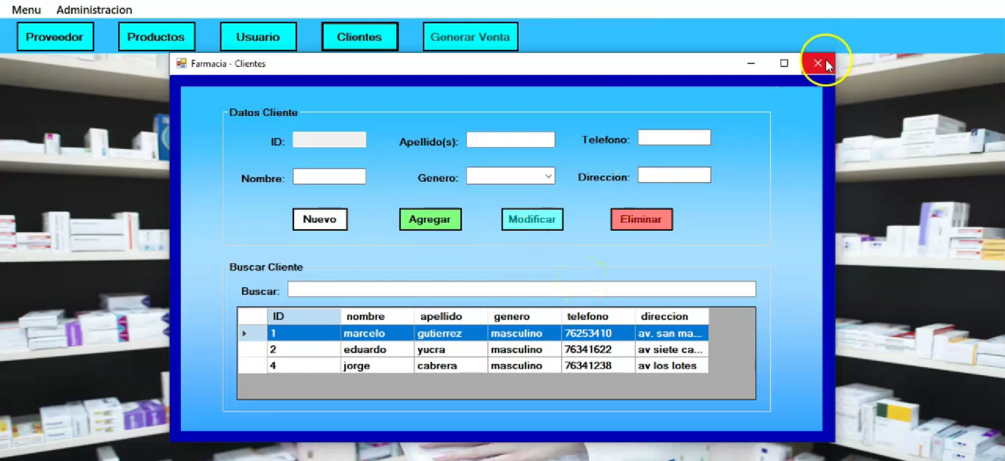Click the red Eliminar button
The height and width of the screenshot is (461, 1005).
pos(641,219)
